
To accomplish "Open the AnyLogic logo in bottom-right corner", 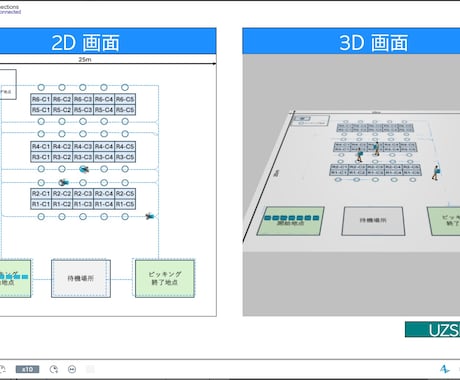I will pyautogui.click(x=445, y=369).
